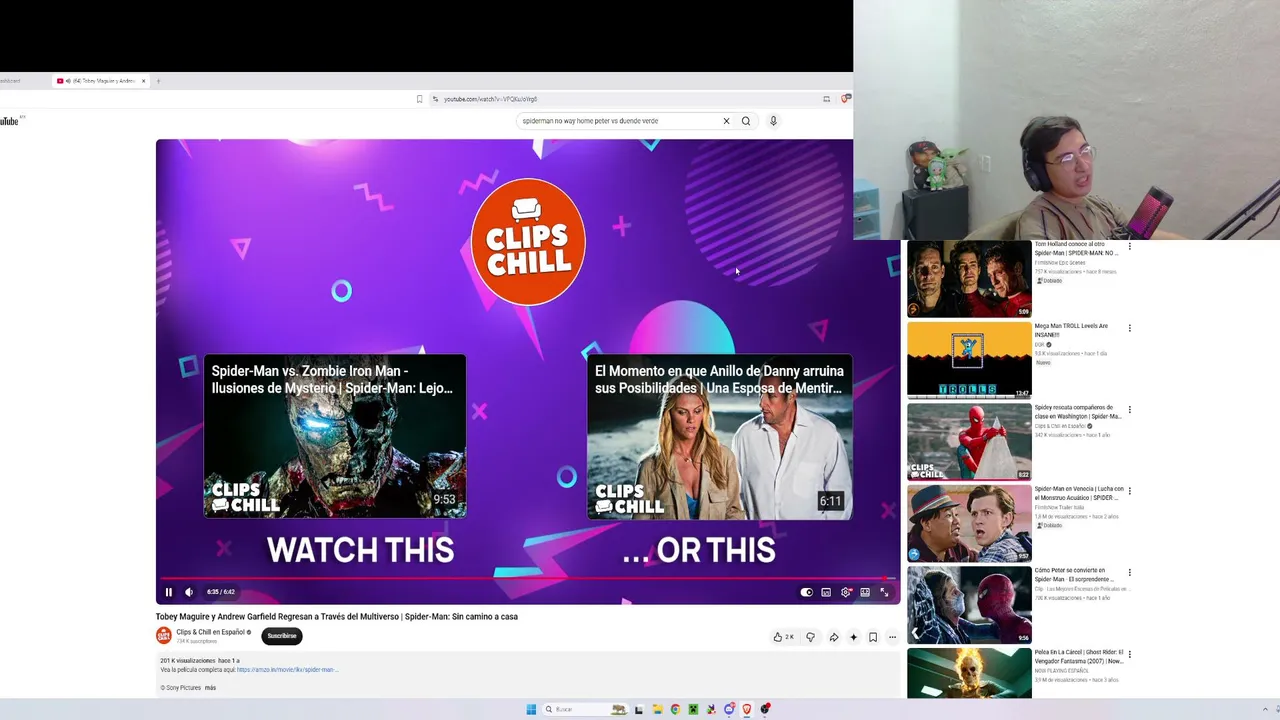The height and width of the screenshot is (720, 1280).
Task: Start voice search with the microphone icon
Action: point(773,121)
